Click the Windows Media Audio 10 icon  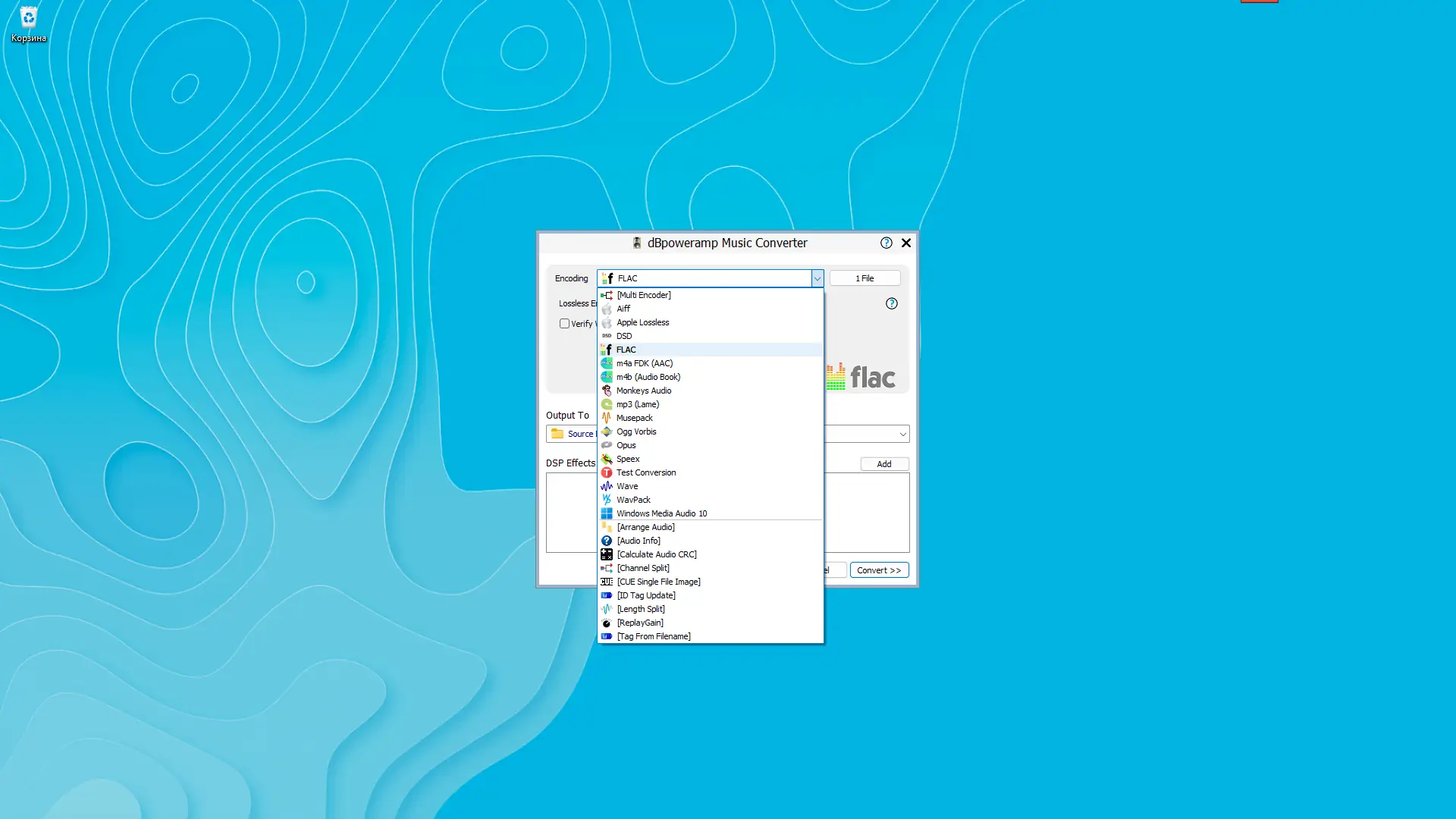(x=607, y=513)
